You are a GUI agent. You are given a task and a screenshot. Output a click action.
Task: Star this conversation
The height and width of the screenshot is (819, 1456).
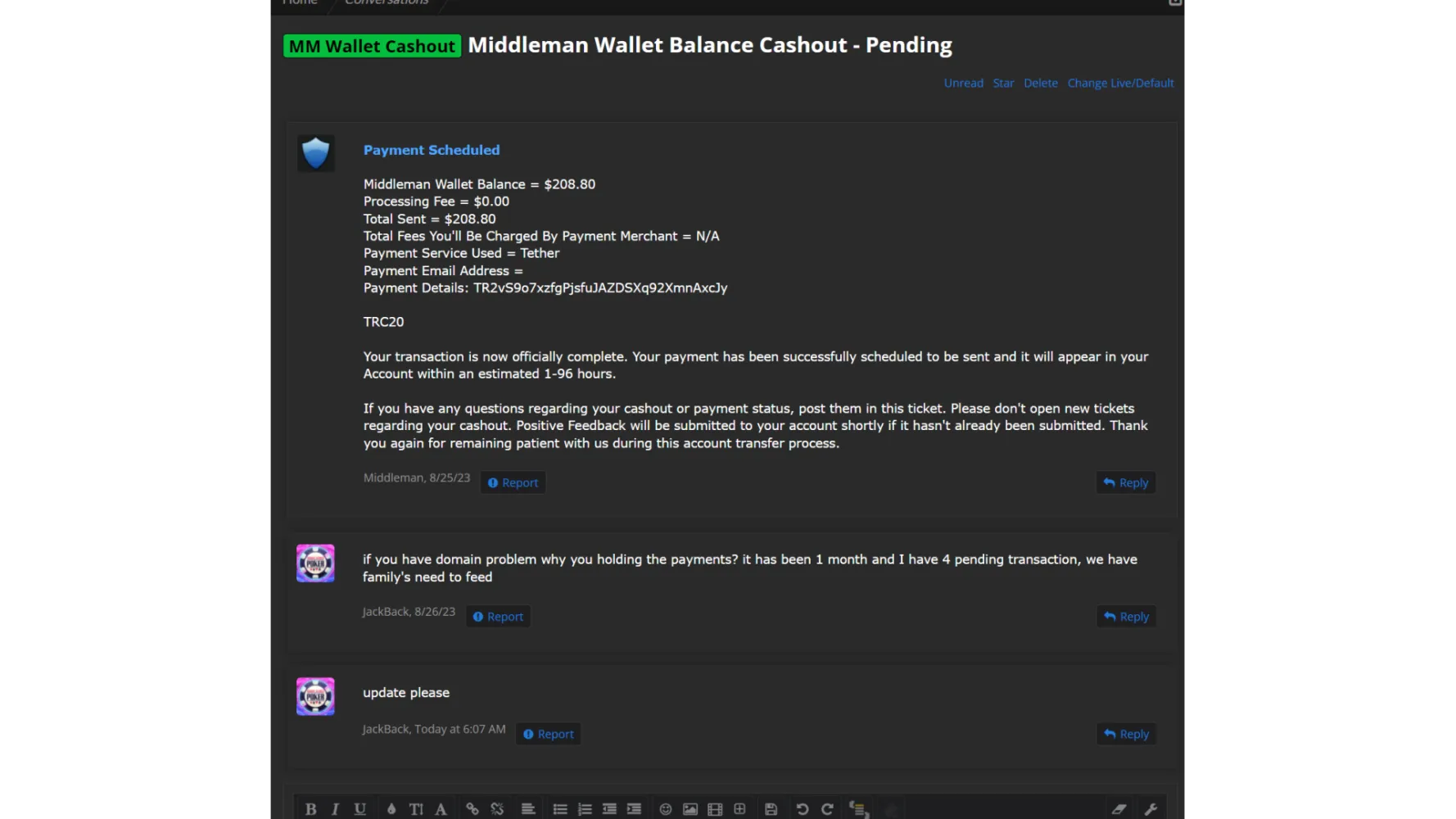1003,84
